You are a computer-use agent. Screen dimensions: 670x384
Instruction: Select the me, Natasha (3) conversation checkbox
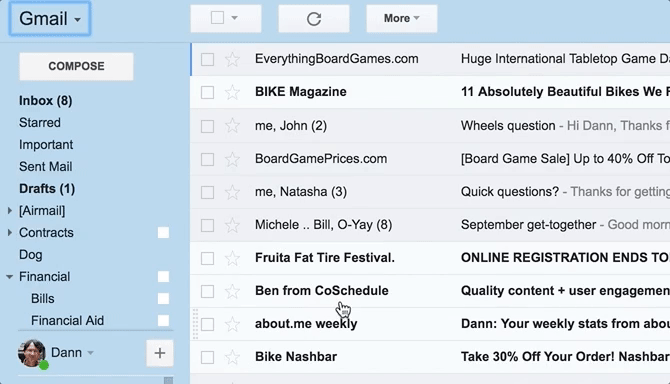(x=208, y=192)
